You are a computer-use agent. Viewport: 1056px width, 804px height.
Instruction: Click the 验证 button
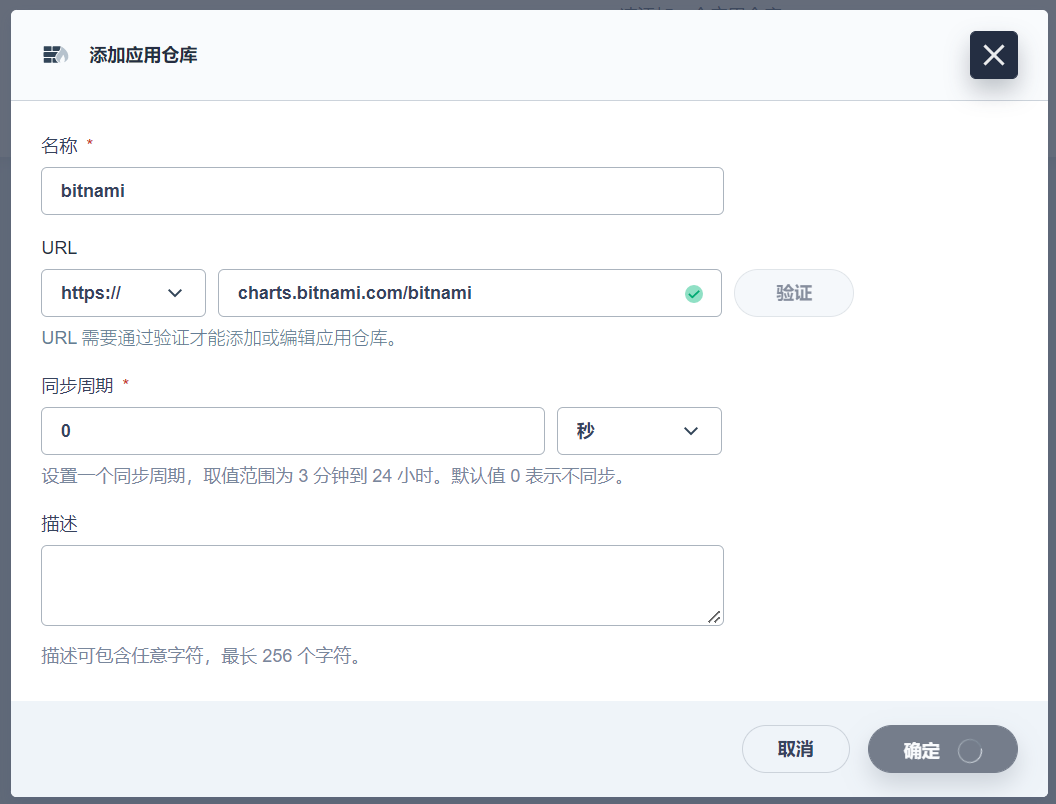(793, 293)
